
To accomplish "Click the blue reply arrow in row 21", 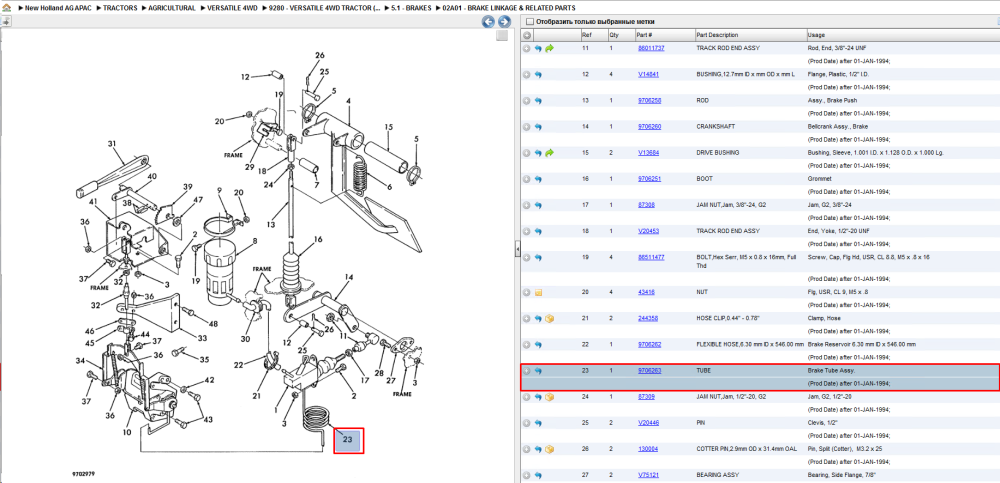I will pos(538,318).
